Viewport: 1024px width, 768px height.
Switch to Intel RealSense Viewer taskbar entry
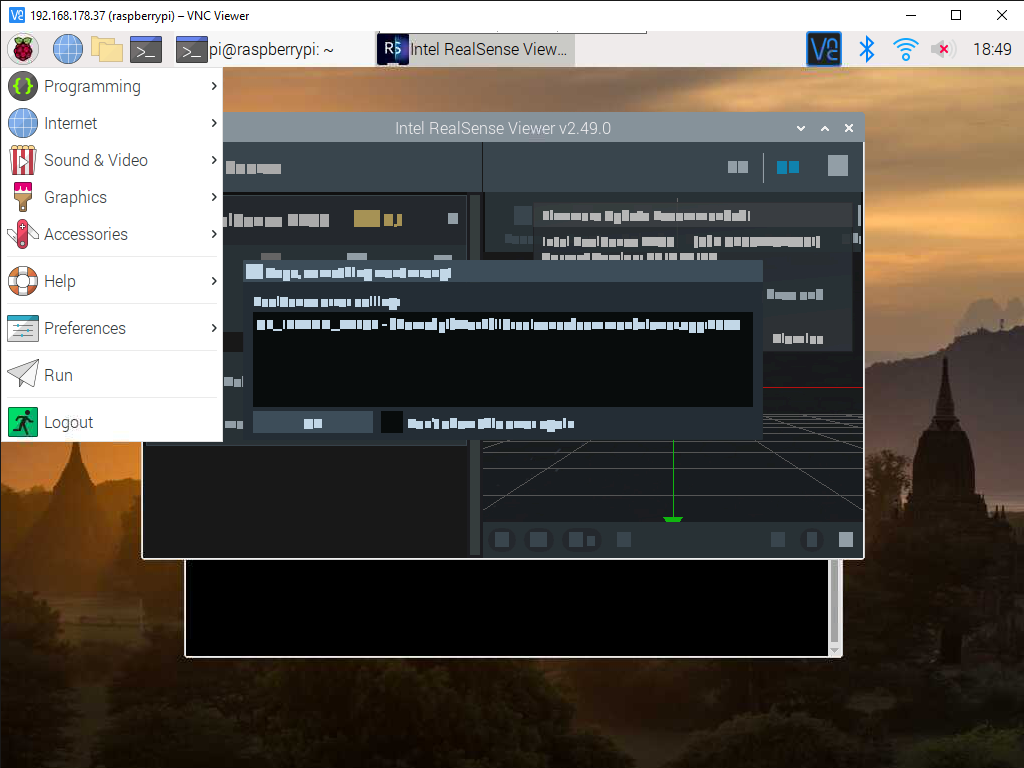(x=476, y=49)
